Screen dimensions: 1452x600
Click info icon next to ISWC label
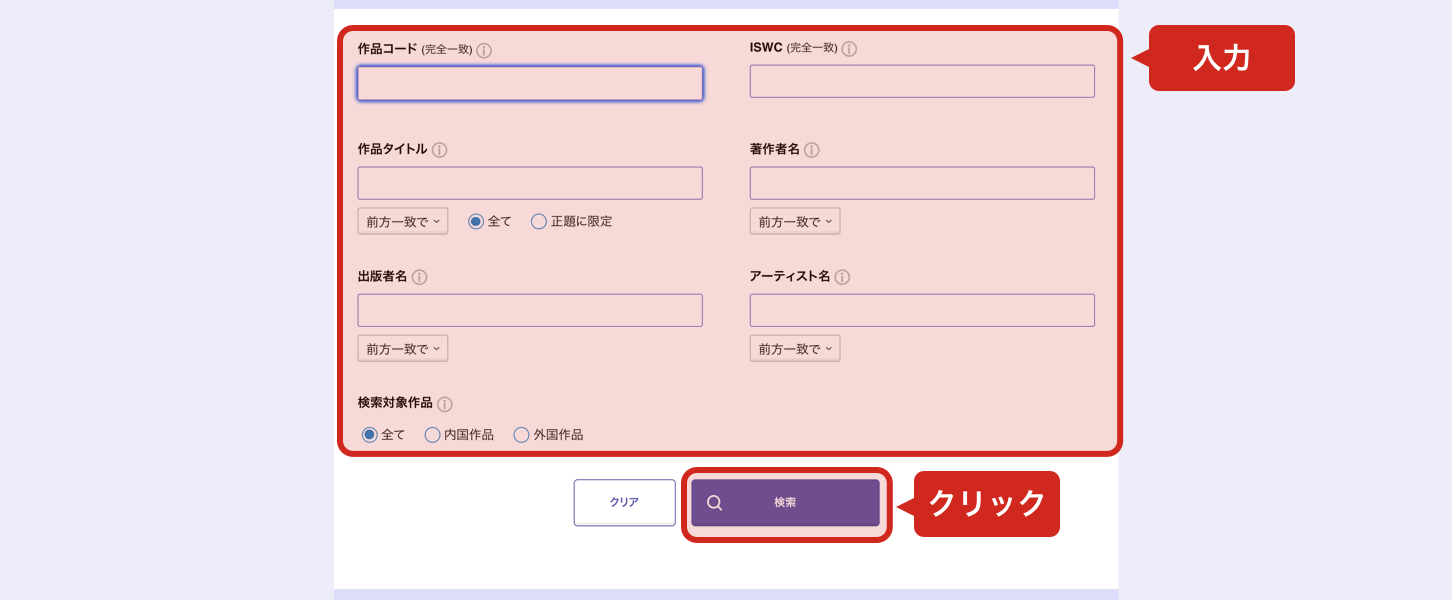click(849, 49)
